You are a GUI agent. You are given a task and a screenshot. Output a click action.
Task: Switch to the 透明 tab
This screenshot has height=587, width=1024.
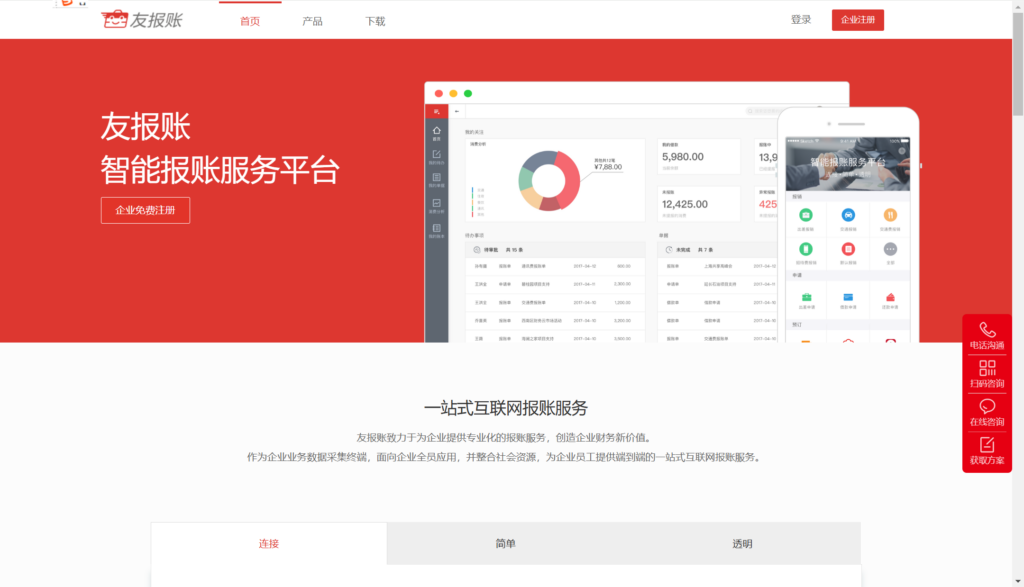[x=742, y=544]
